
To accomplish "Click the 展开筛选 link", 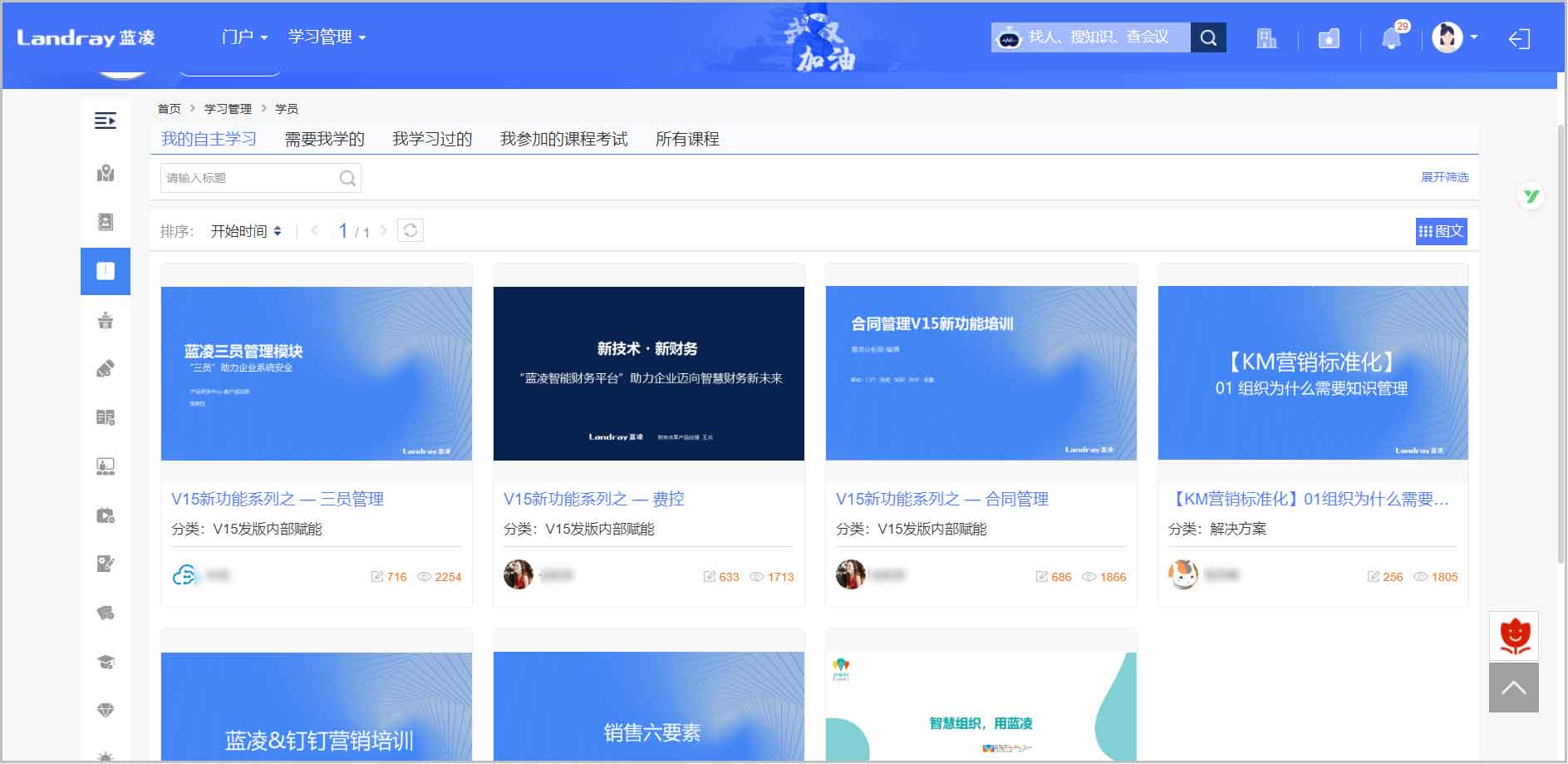I will click(x=1444, y=177).
